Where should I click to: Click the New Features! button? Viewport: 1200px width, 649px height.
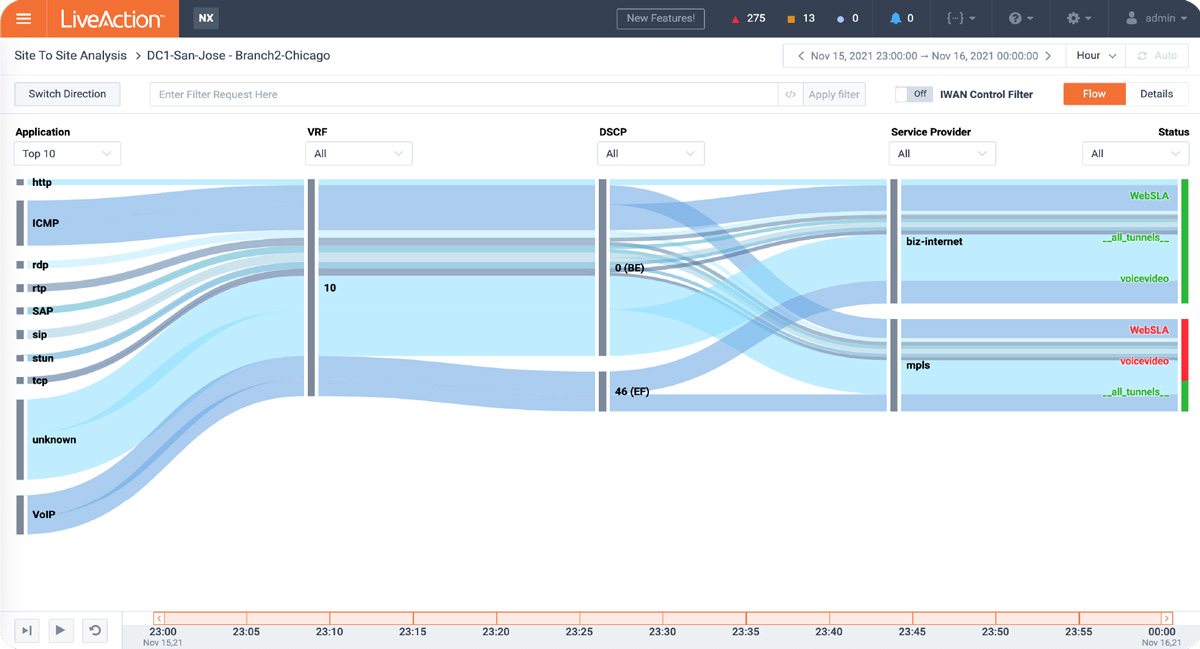tap(660, 19)
